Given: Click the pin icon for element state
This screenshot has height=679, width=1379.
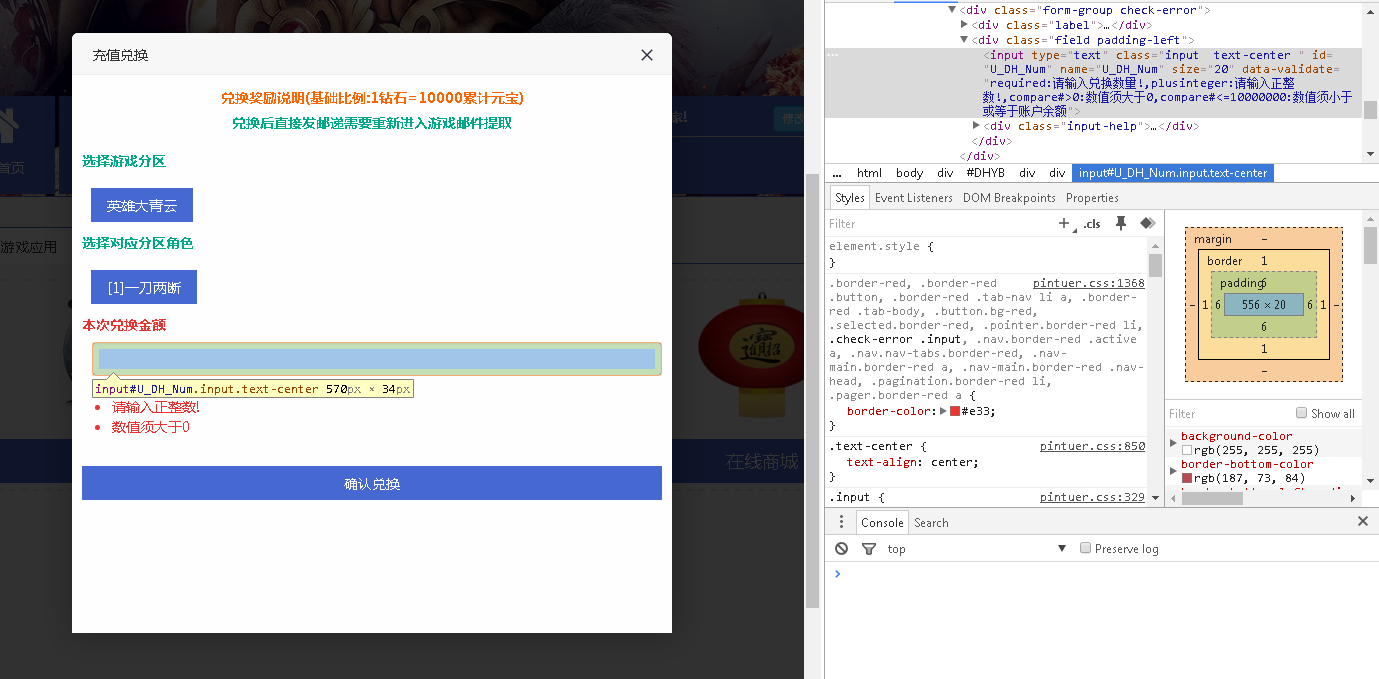Looking at the screenshot, I should point(1121,224).
